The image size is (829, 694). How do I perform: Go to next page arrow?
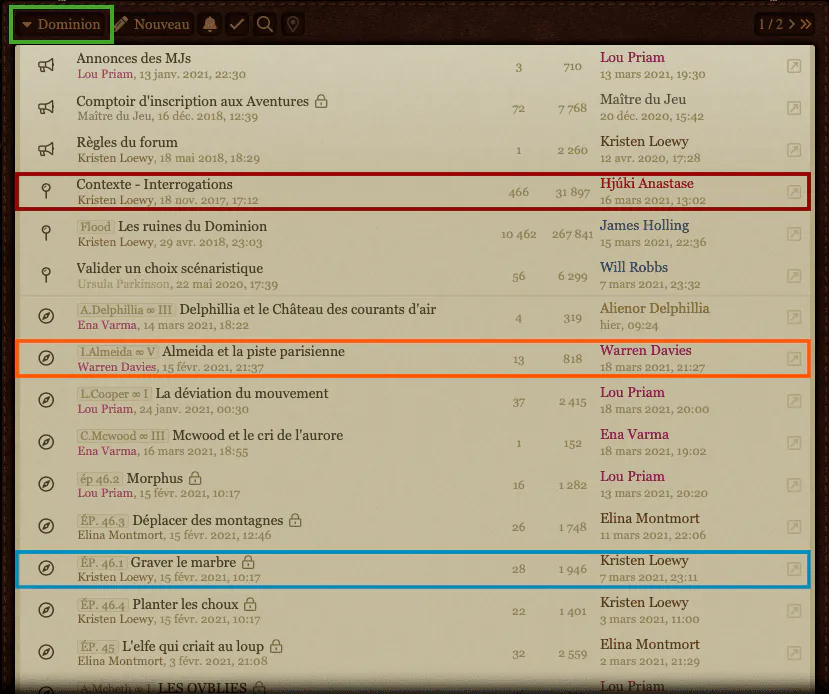[x=791, y=24]
